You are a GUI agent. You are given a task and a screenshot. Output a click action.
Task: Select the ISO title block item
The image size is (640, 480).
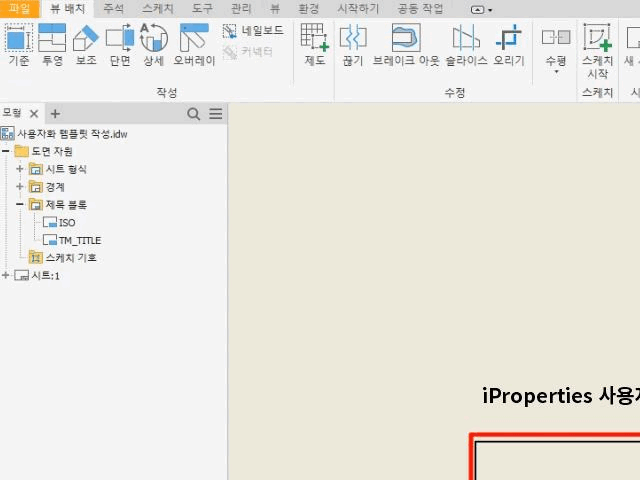pyautogui.click(x=67, y=222)
